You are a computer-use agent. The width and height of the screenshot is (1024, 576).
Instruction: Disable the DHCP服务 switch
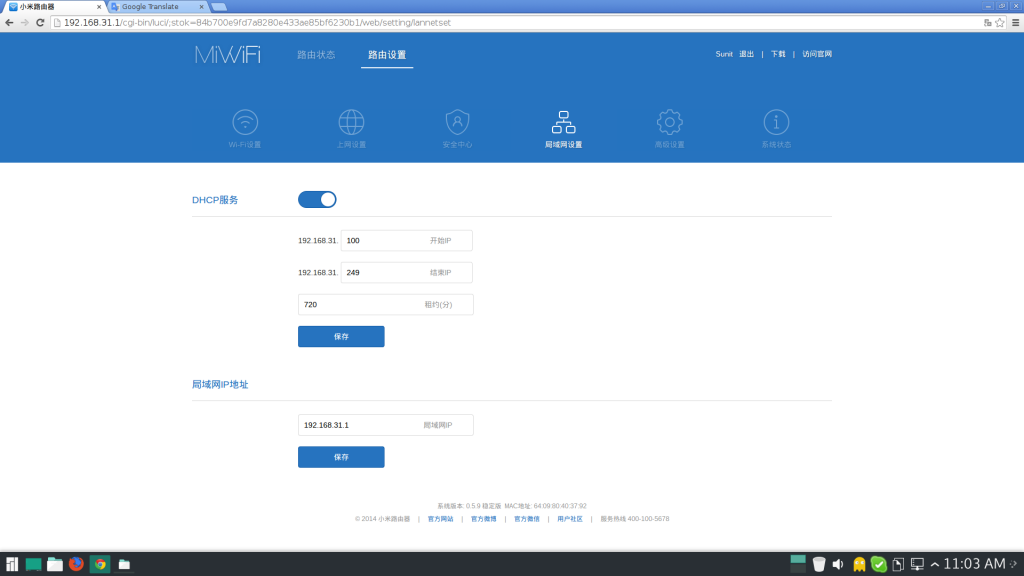click(317, 199)
